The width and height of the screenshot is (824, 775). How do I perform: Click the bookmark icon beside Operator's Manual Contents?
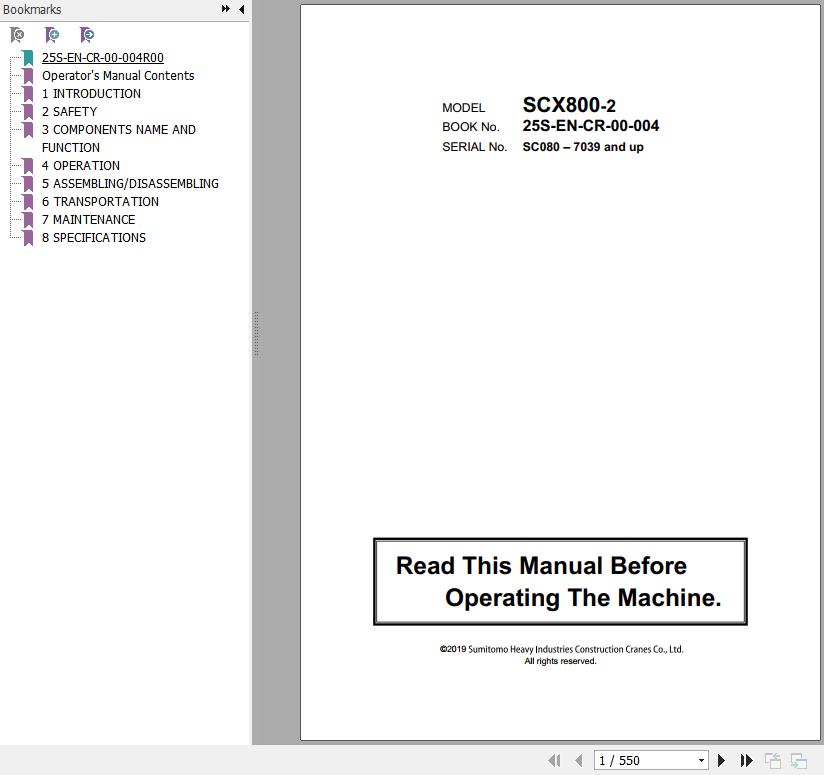[28, 76]
